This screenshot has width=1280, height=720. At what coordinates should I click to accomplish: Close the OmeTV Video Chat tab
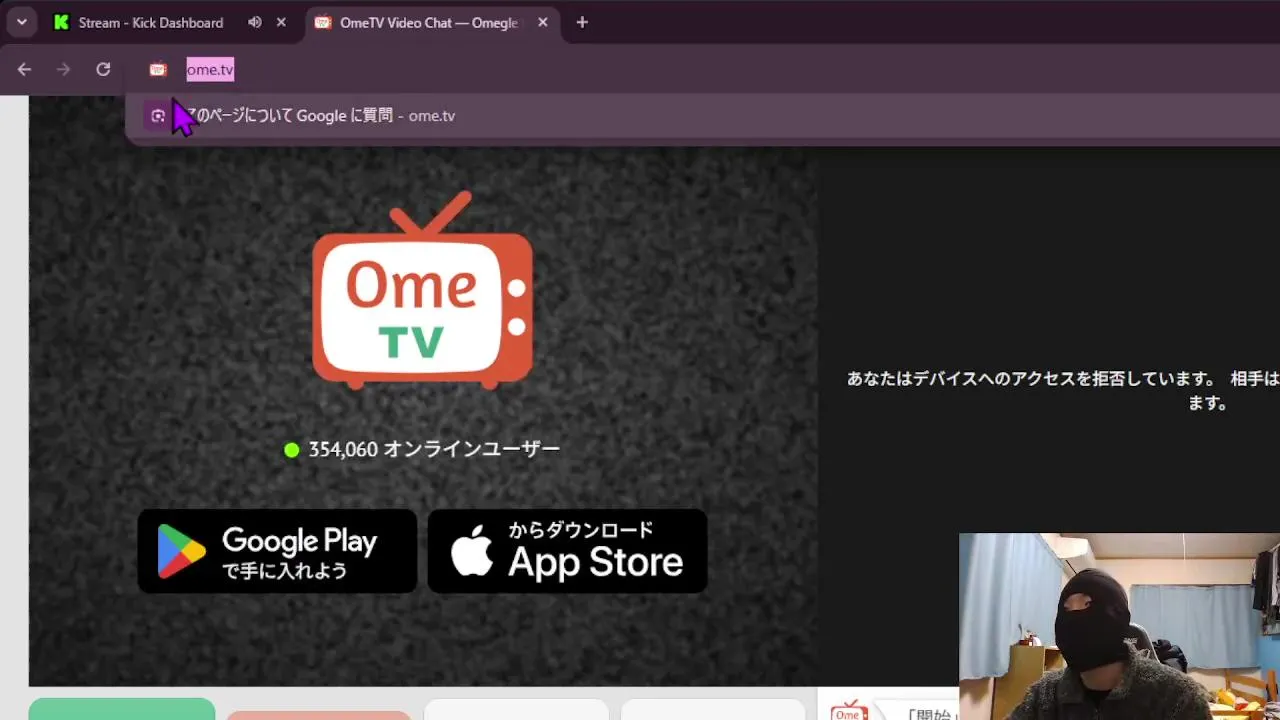click(x=543, y=22)
